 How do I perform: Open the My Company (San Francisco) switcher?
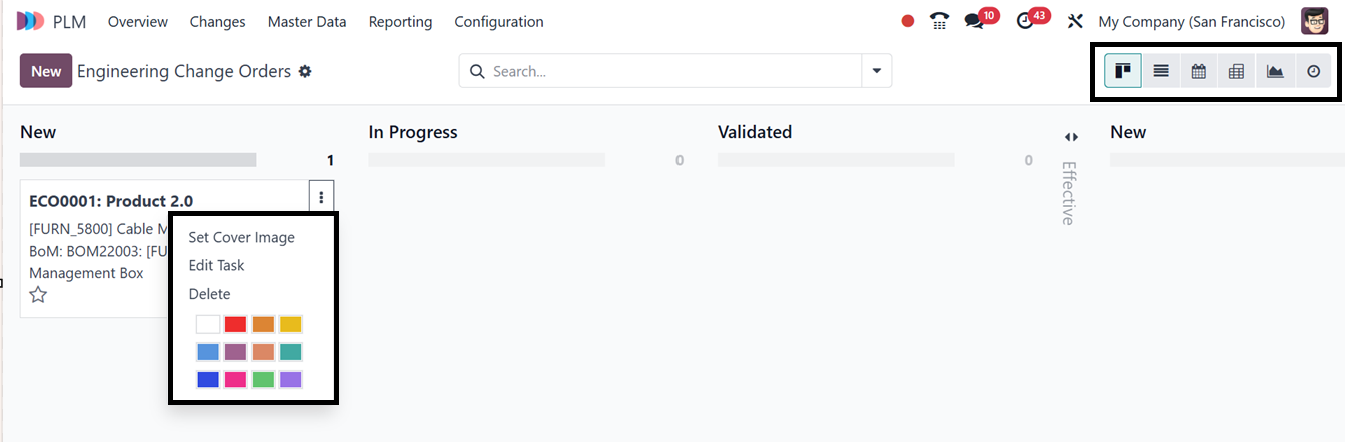(1191, 21)
